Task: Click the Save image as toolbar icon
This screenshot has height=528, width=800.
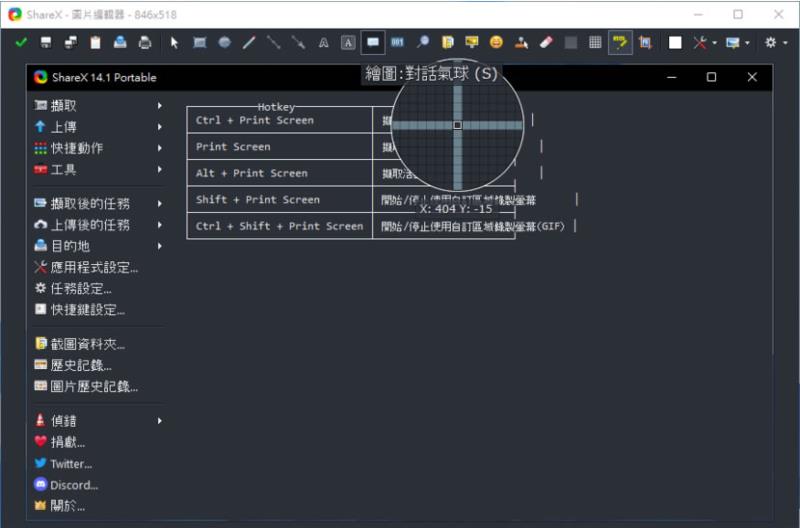Action: click(x=71, y=42)
